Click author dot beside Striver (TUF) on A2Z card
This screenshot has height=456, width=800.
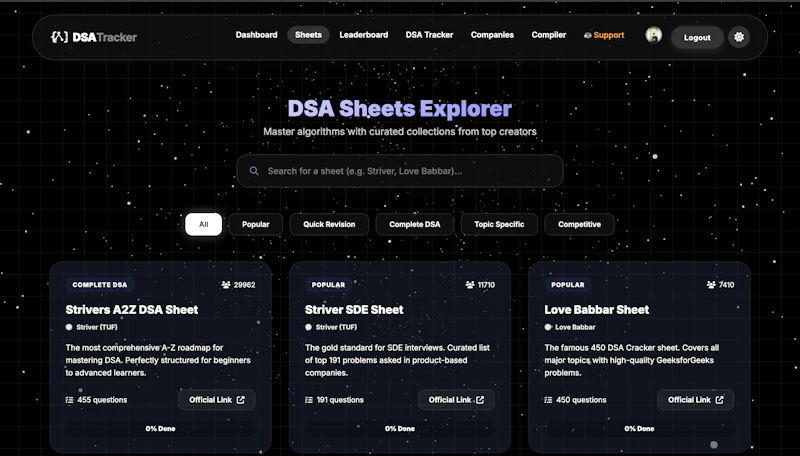pyautogui.click(x=69, y=327)
